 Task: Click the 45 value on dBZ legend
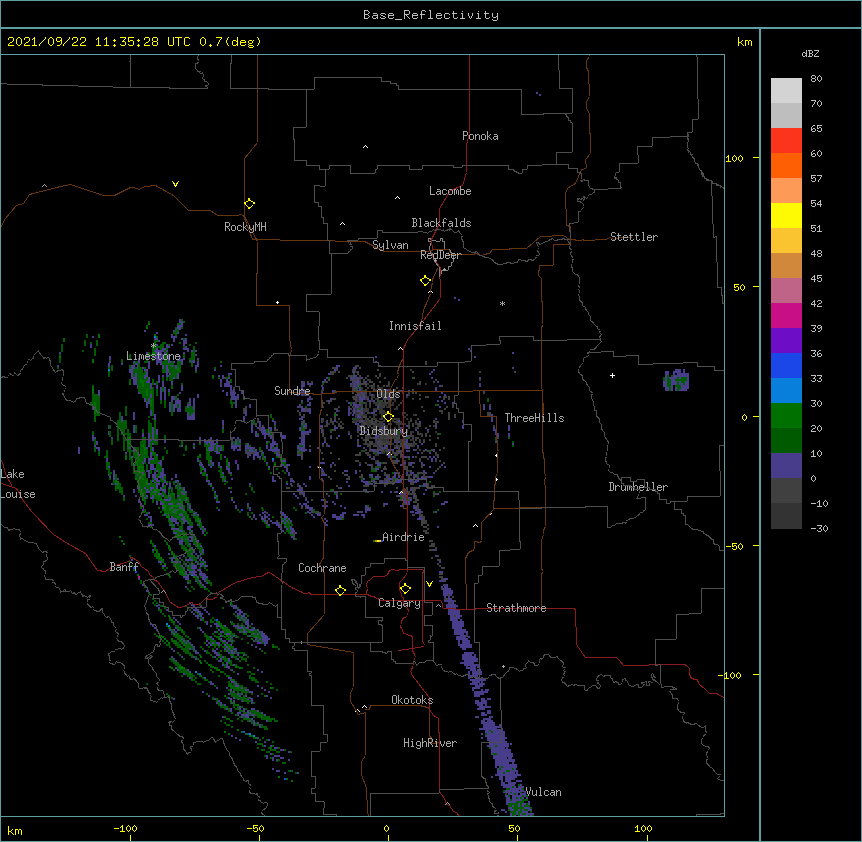[816, 278]
